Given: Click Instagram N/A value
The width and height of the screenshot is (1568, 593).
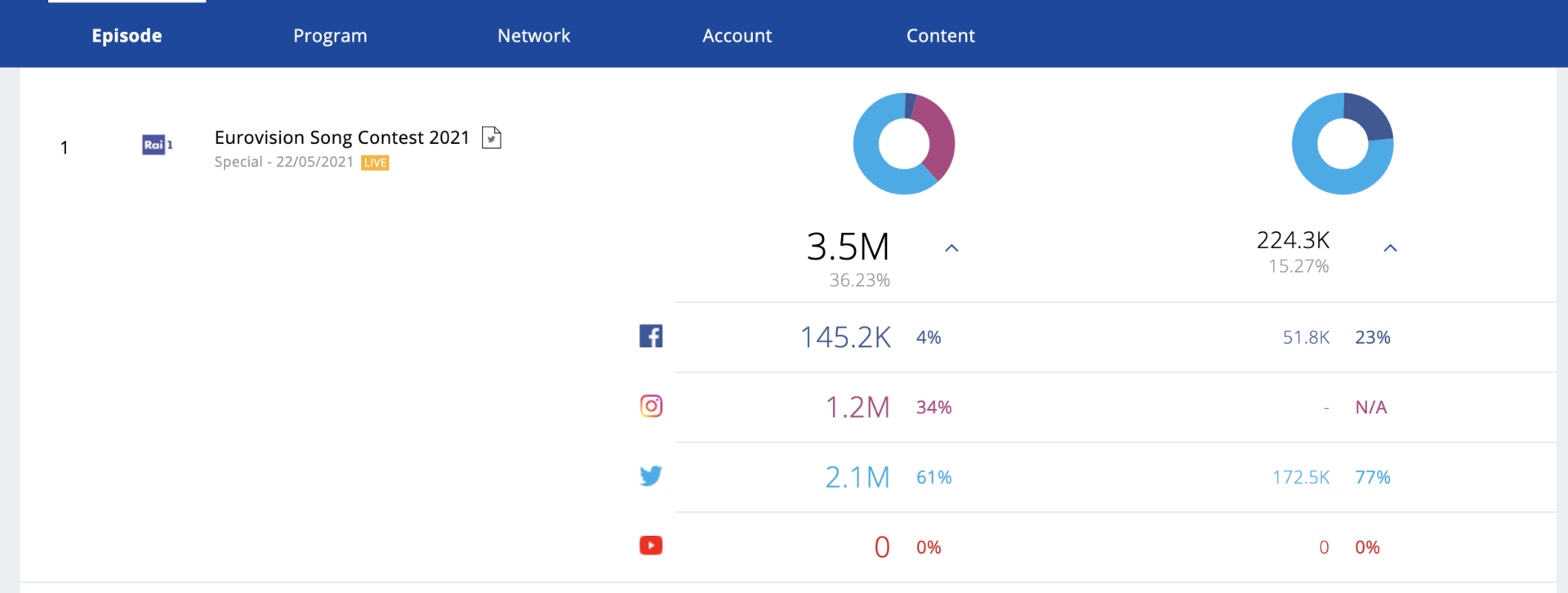Looking at the screenshot, I should tap(1371, 408).
